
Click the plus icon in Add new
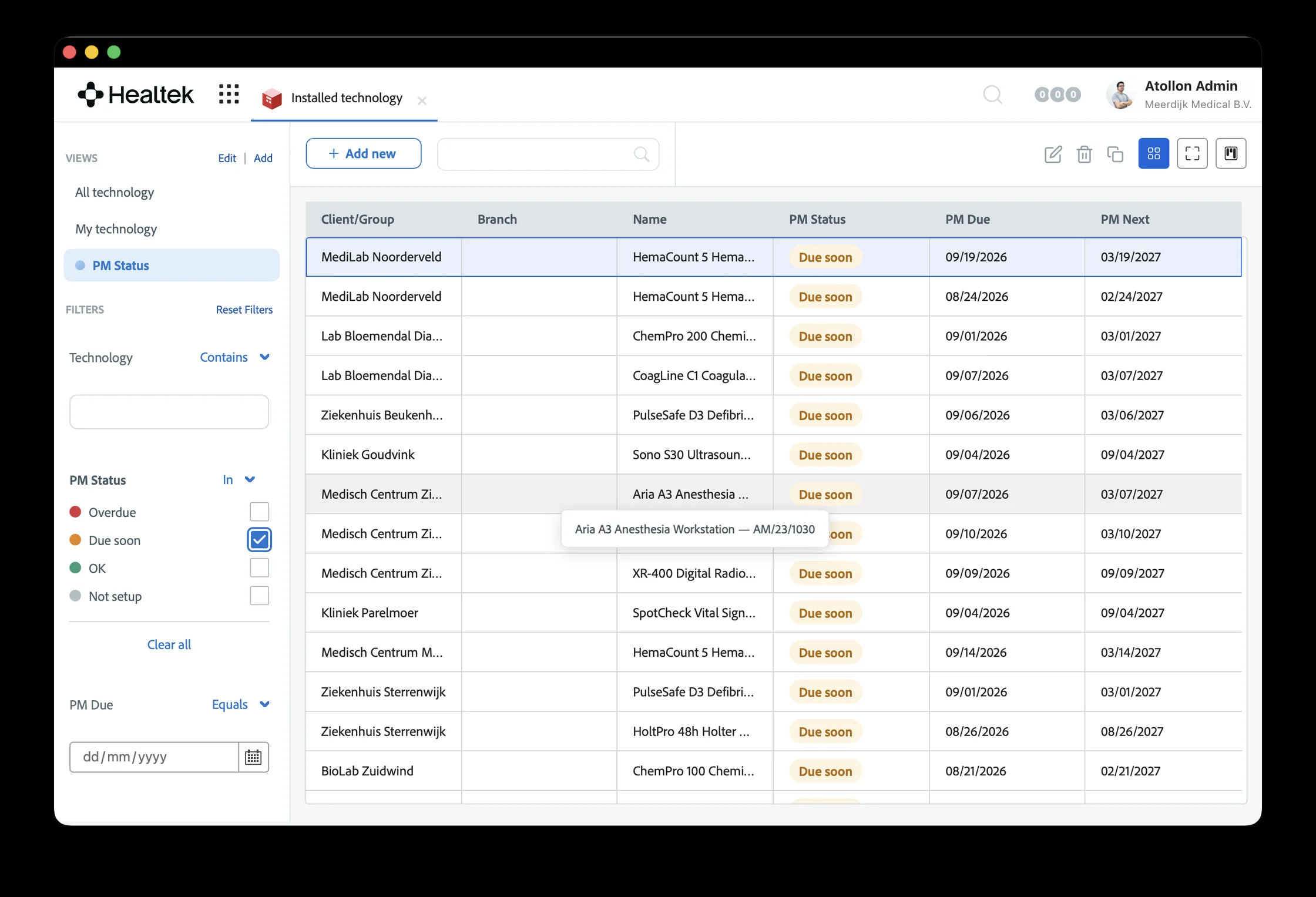click(x=334, y=153)
